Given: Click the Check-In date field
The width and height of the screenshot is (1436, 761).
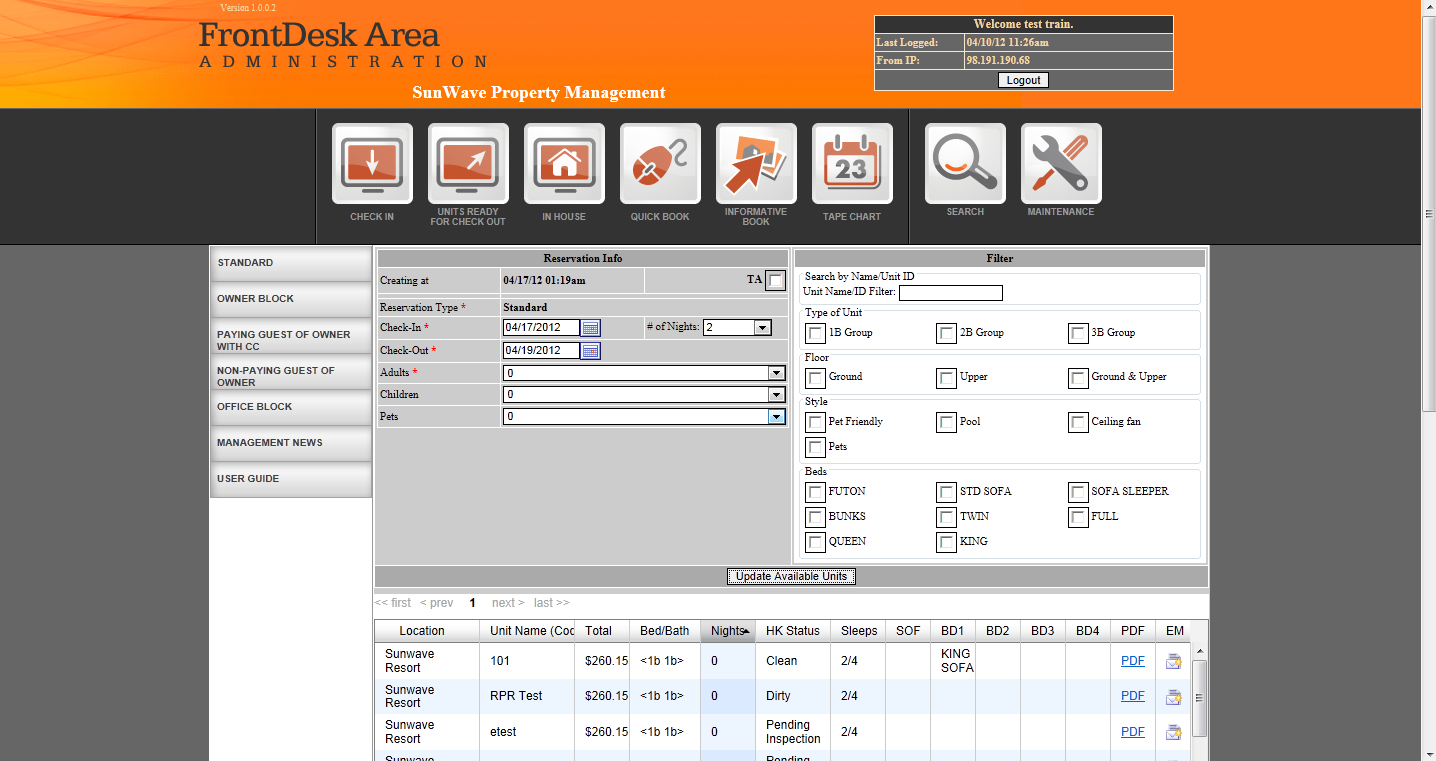Looking at the screenshot, I should (541, 328).
